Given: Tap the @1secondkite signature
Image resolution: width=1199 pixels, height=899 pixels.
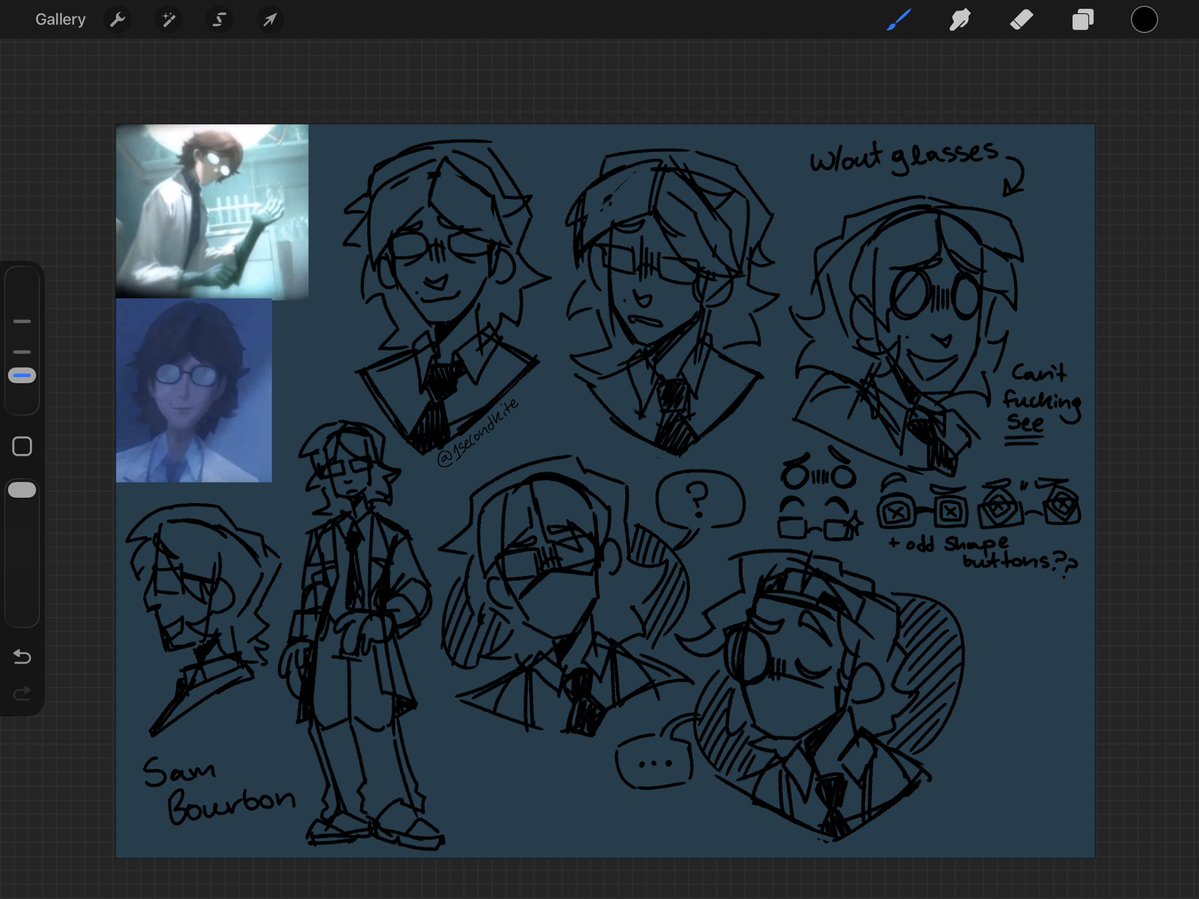Looking at the screenshot, I should coord(477,433).
